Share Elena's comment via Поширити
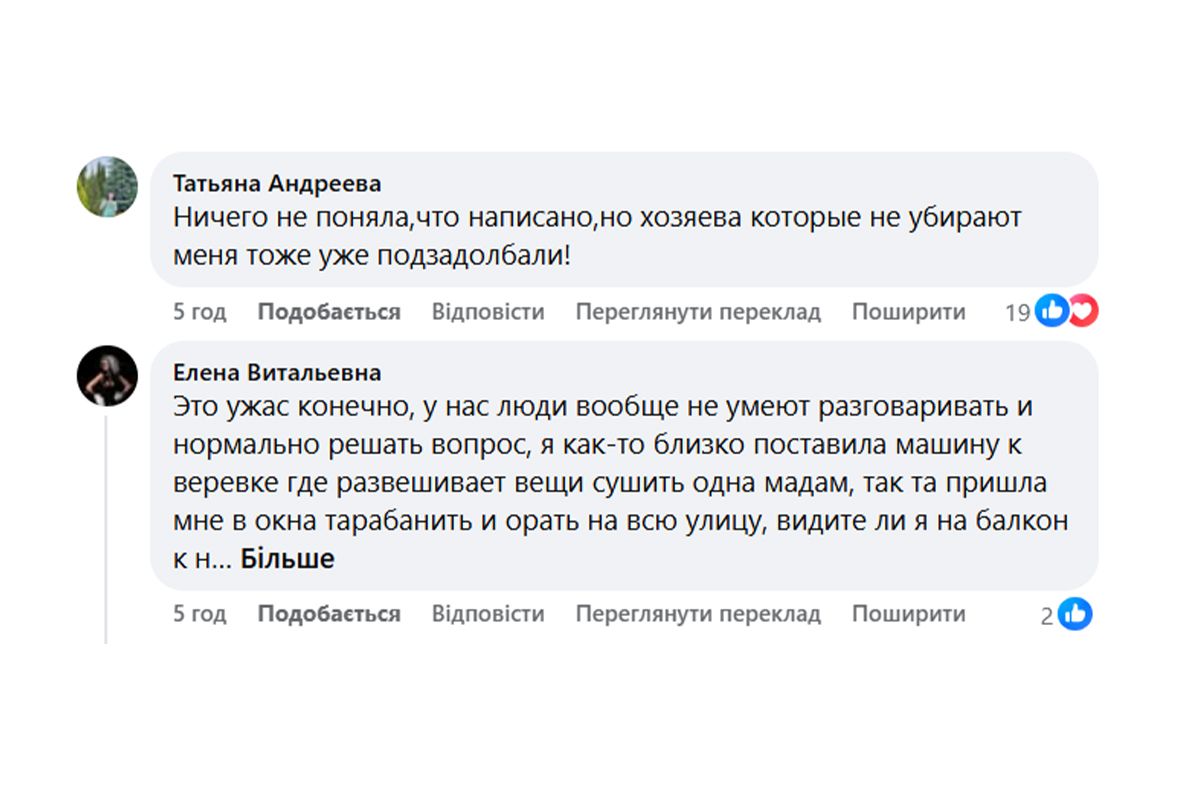The width and height of the screenshot is (1200, 800). (x=908, y=614)
